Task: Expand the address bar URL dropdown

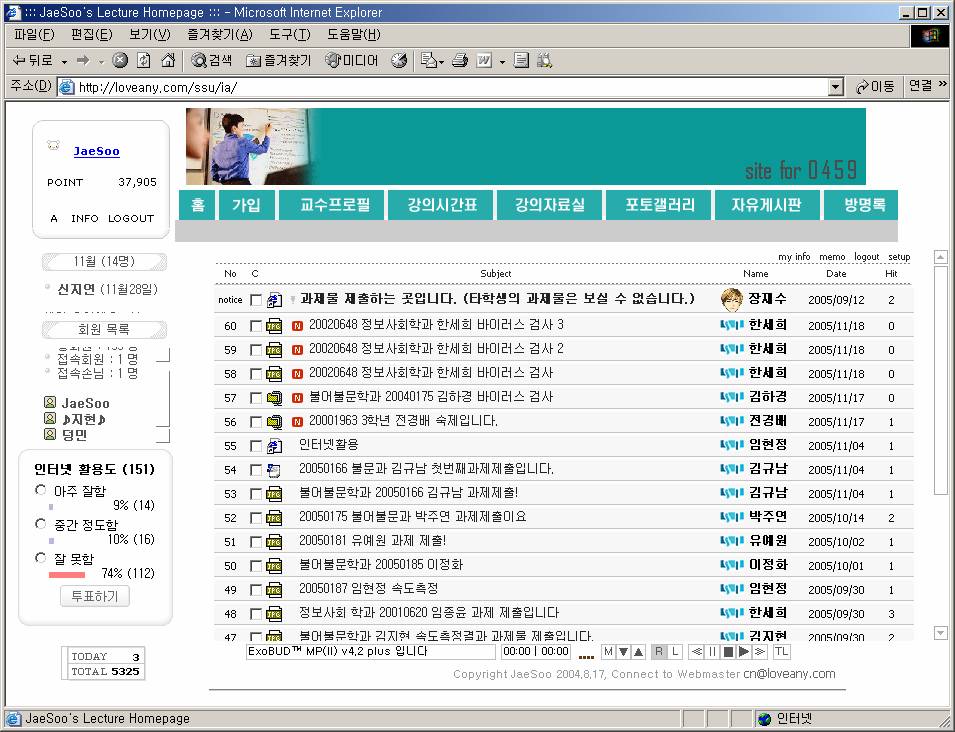Action: point(836,87)
